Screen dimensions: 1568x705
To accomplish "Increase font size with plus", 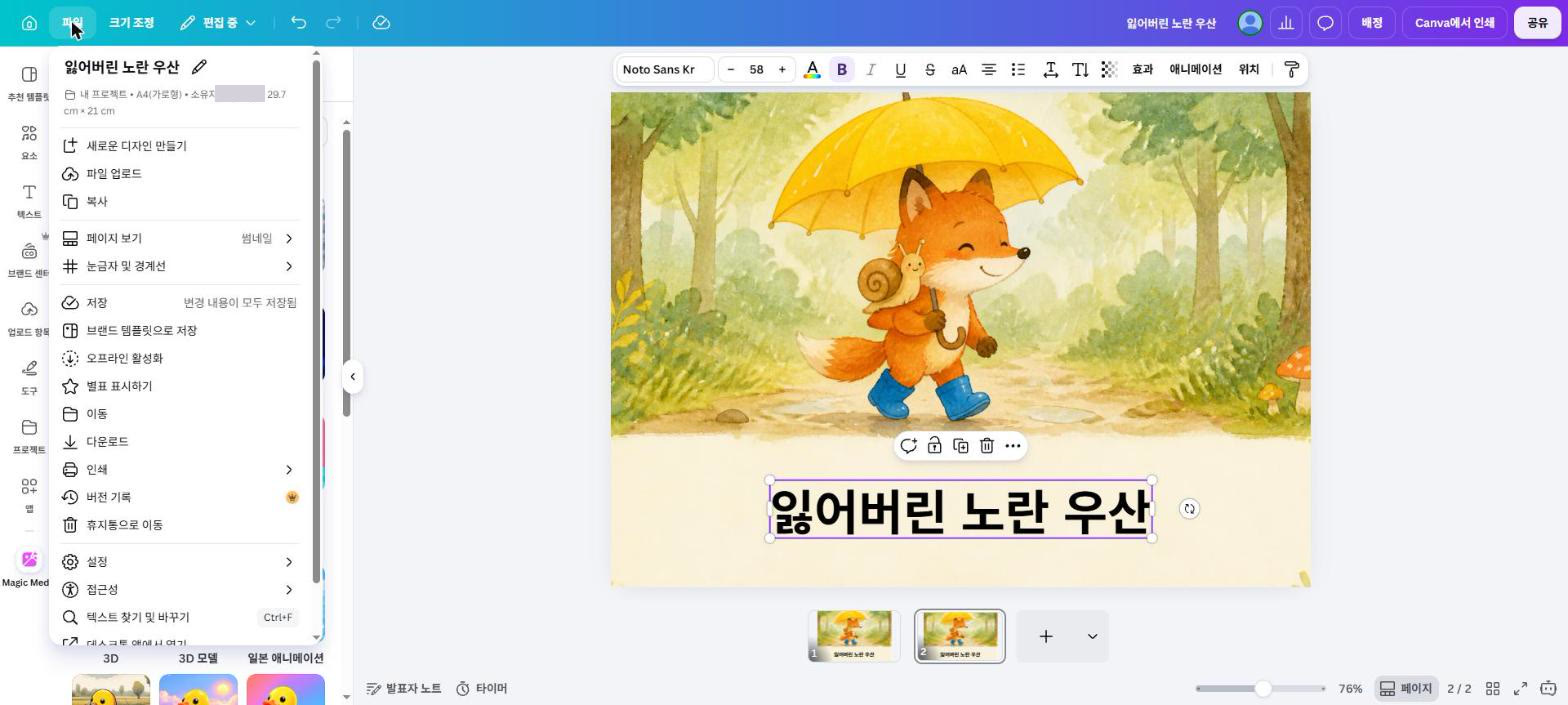I will point(782,69).
